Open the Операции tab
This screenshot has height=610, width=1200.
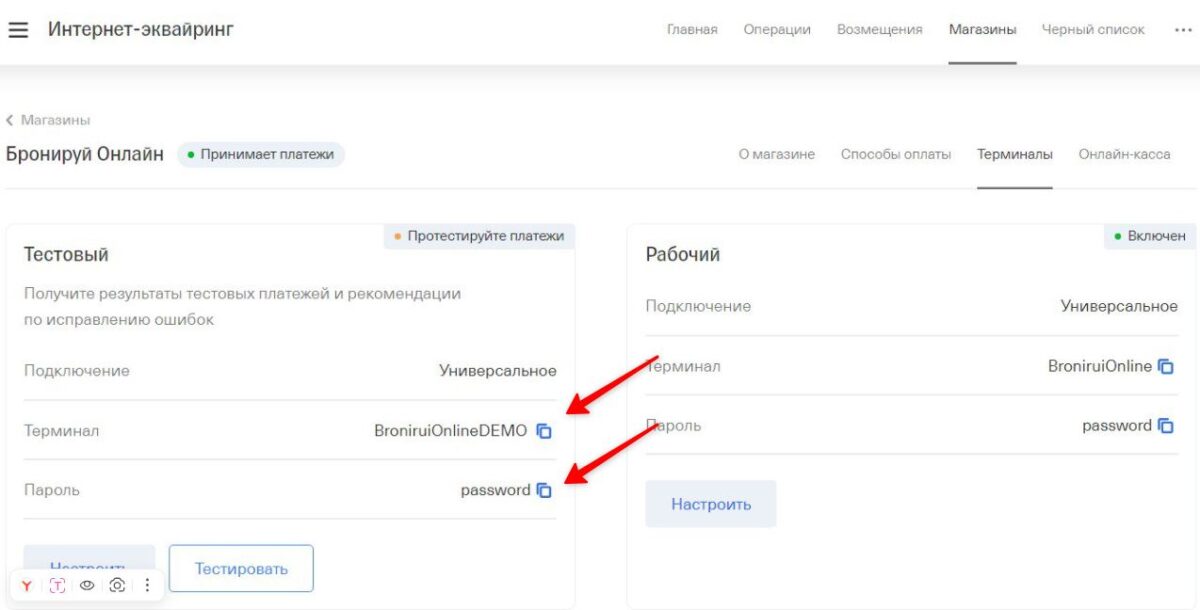(777, 30)
